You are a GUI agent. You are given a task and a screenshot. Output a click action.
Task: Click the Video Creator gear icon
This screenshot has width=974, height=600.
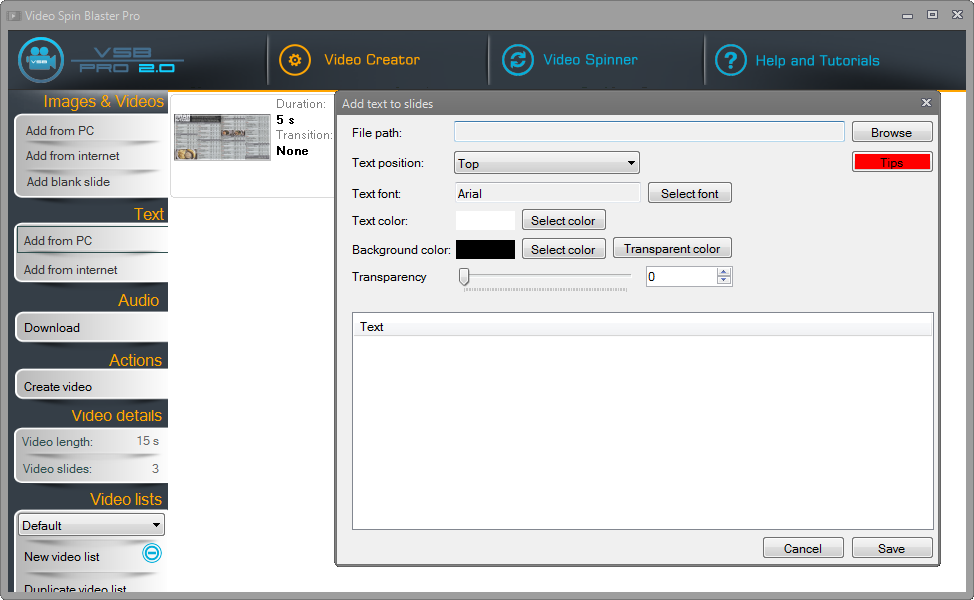pos(295,60)
